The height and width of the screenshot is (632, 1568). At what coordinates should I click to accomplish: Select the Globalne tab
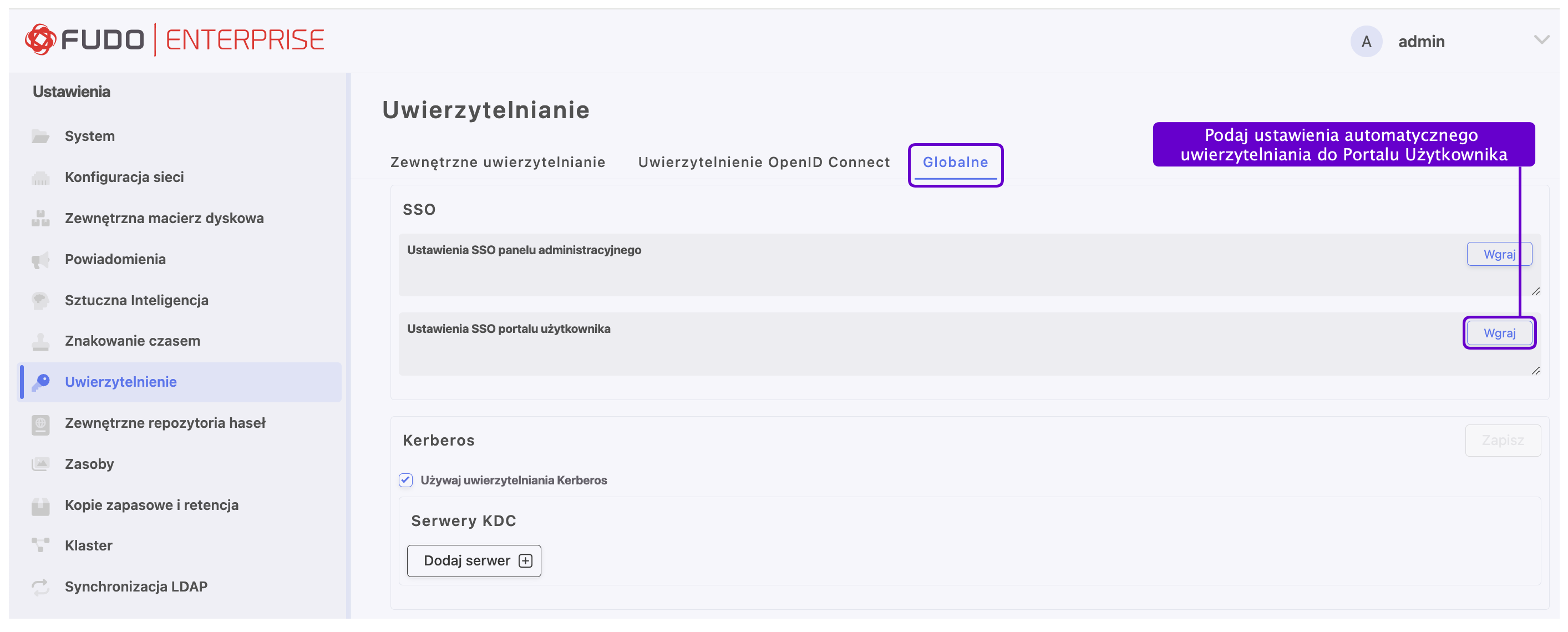(955, 162)
